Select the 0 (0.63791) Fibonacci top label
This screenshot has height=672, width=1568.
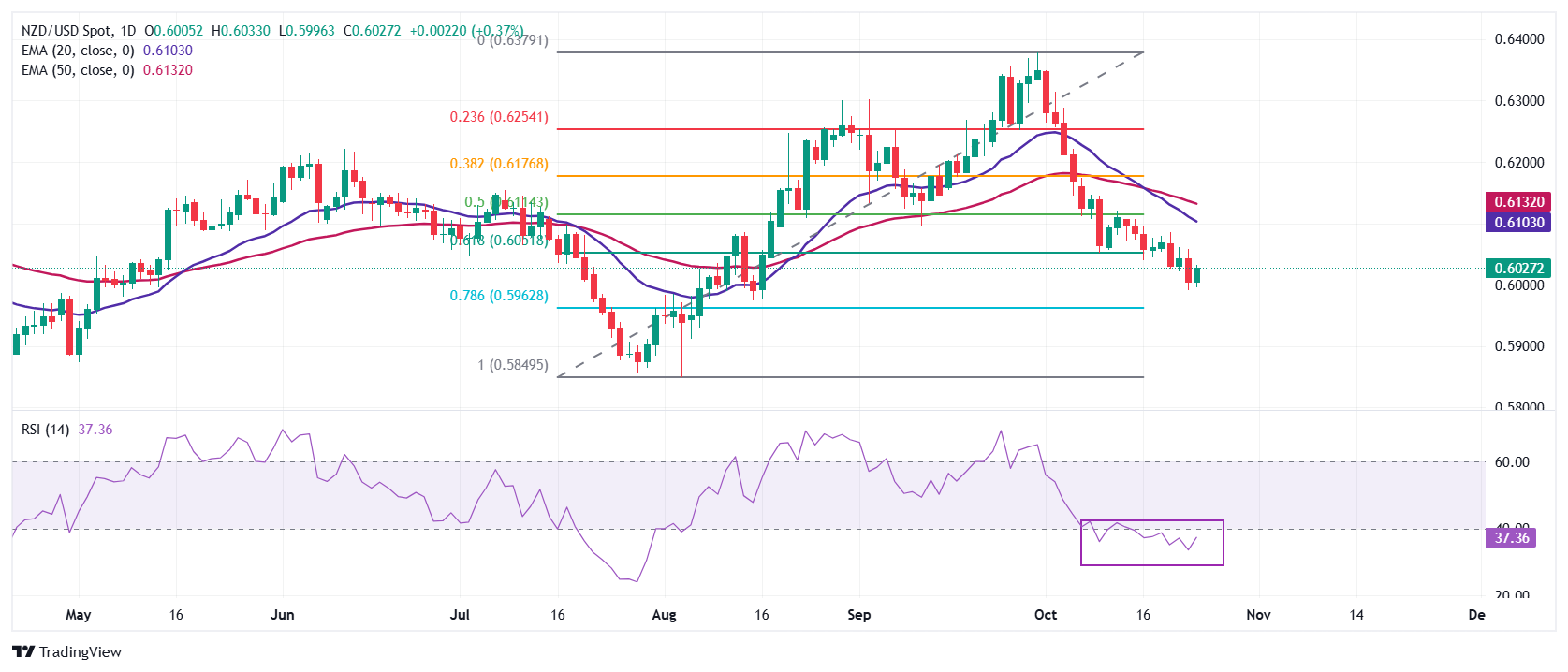513,40
